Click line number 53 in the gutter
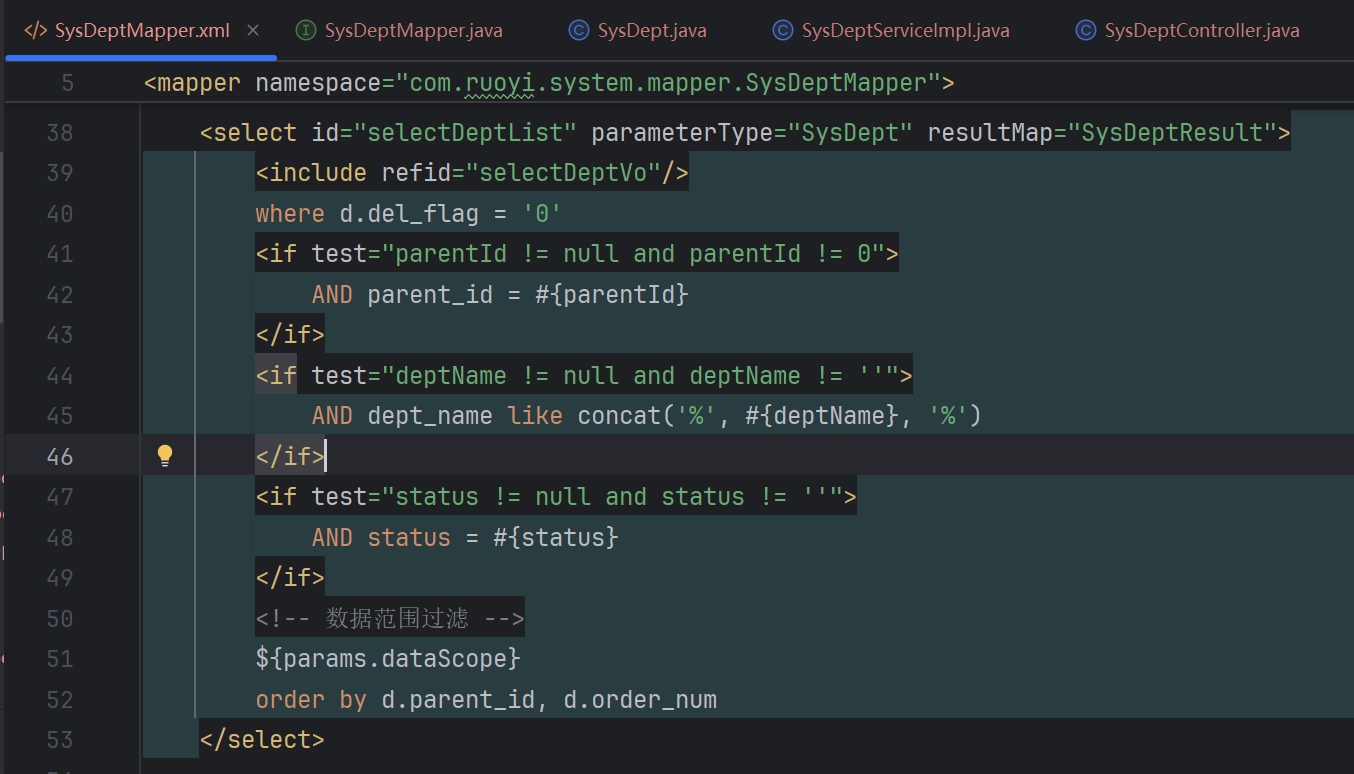Screen dimensions: 1354x774 (60, 740)
